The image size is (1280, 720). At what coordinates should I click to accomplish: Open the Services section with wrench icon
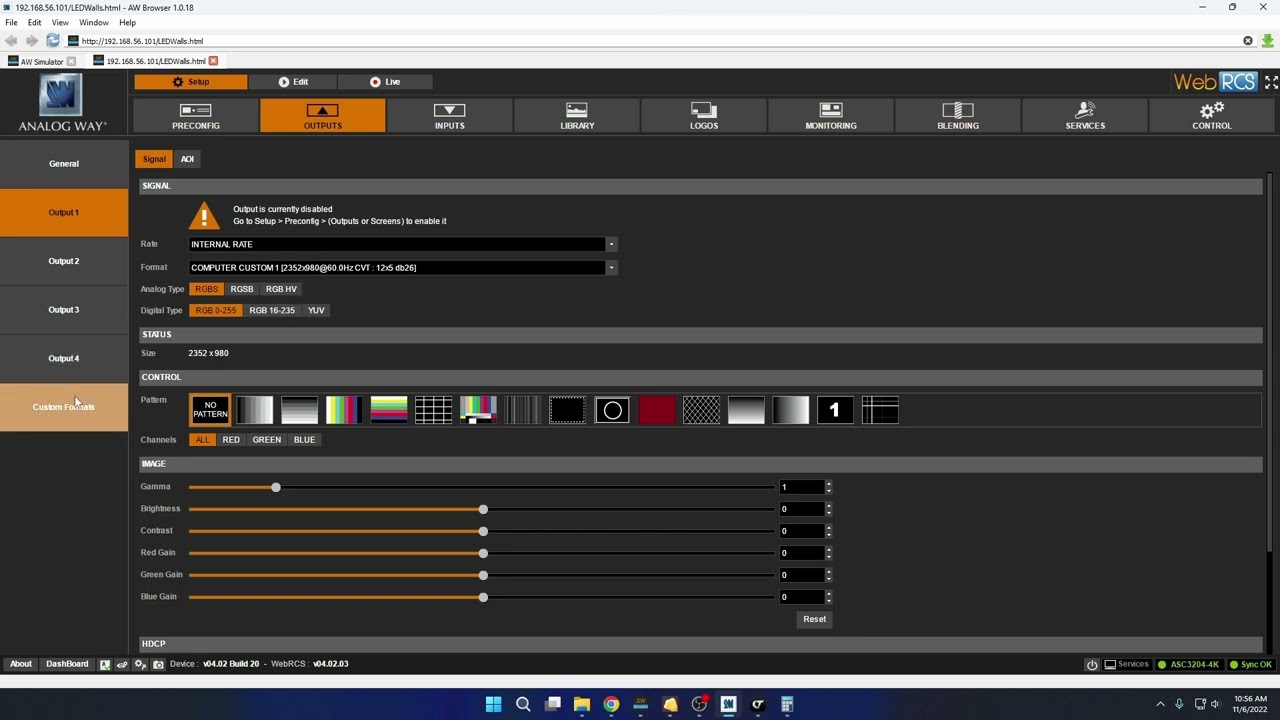[1085, 115]
